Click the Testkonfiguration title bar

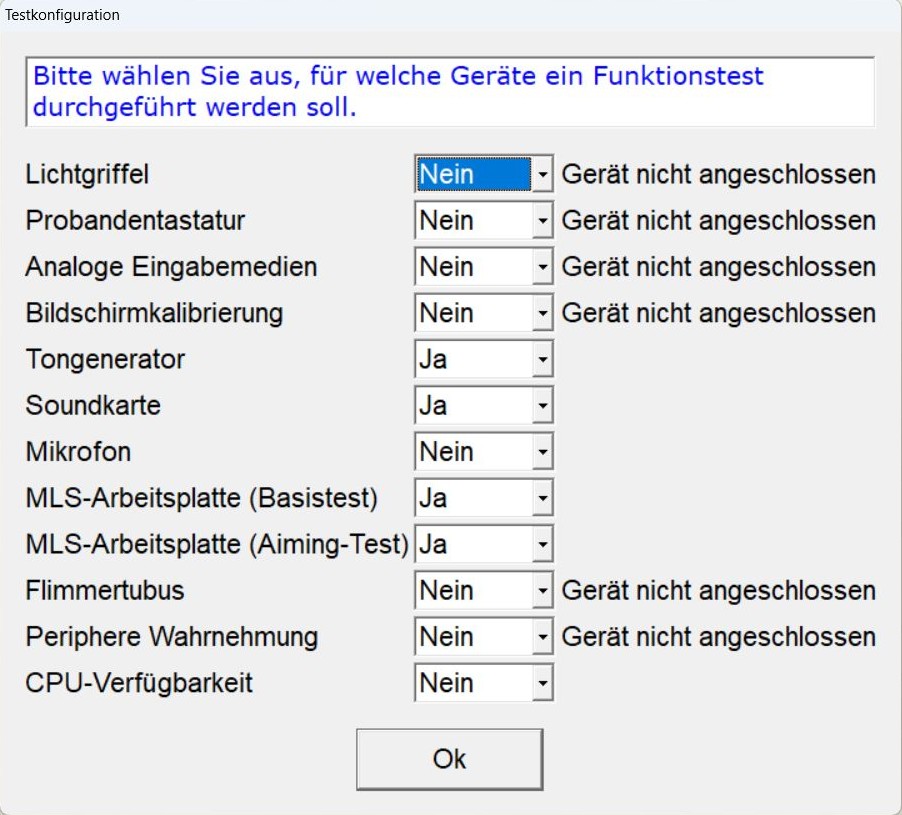(450, 15)
